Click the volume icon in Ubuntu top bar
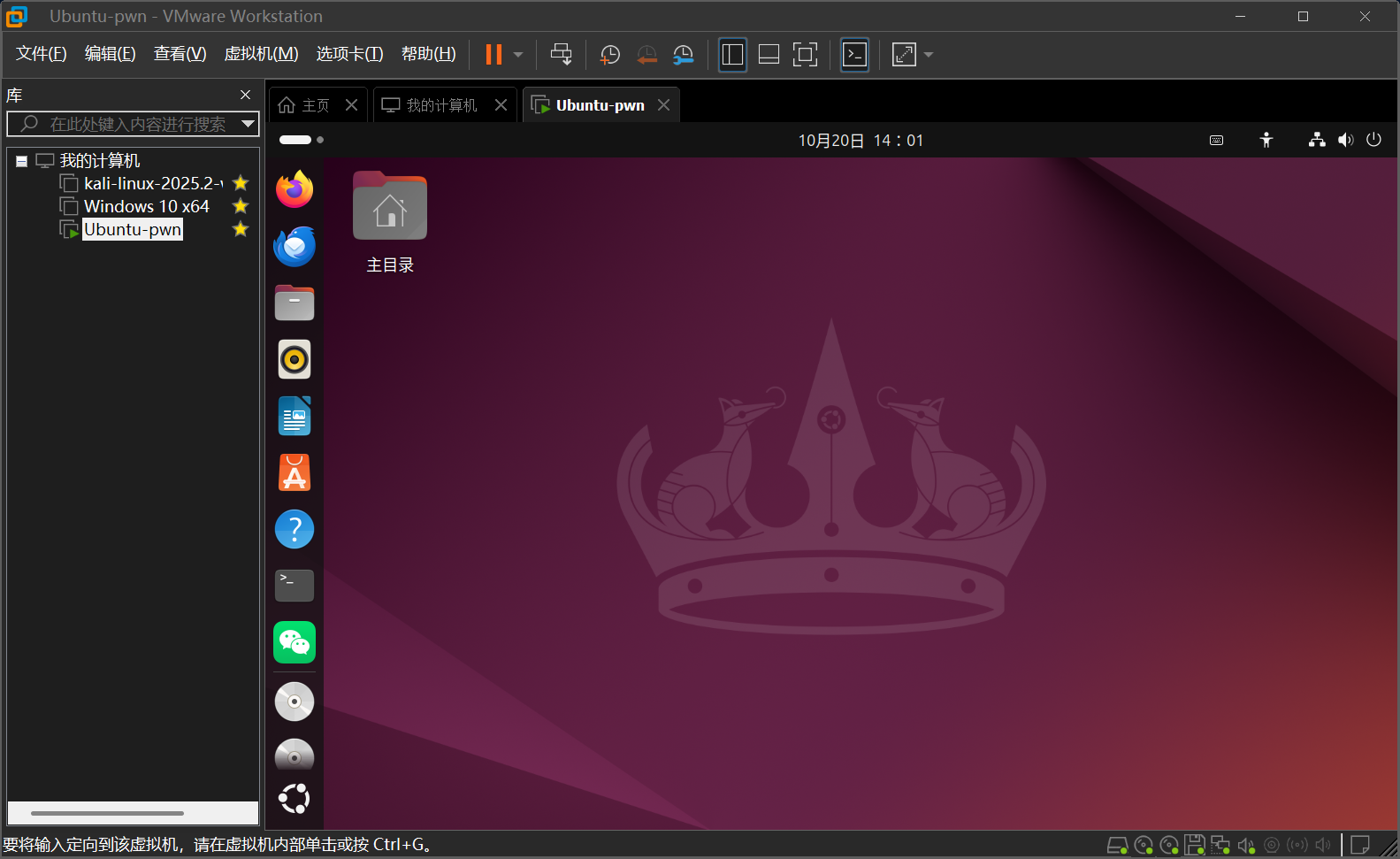Viewport: 1400px width, 859px height. [1345, 140]
